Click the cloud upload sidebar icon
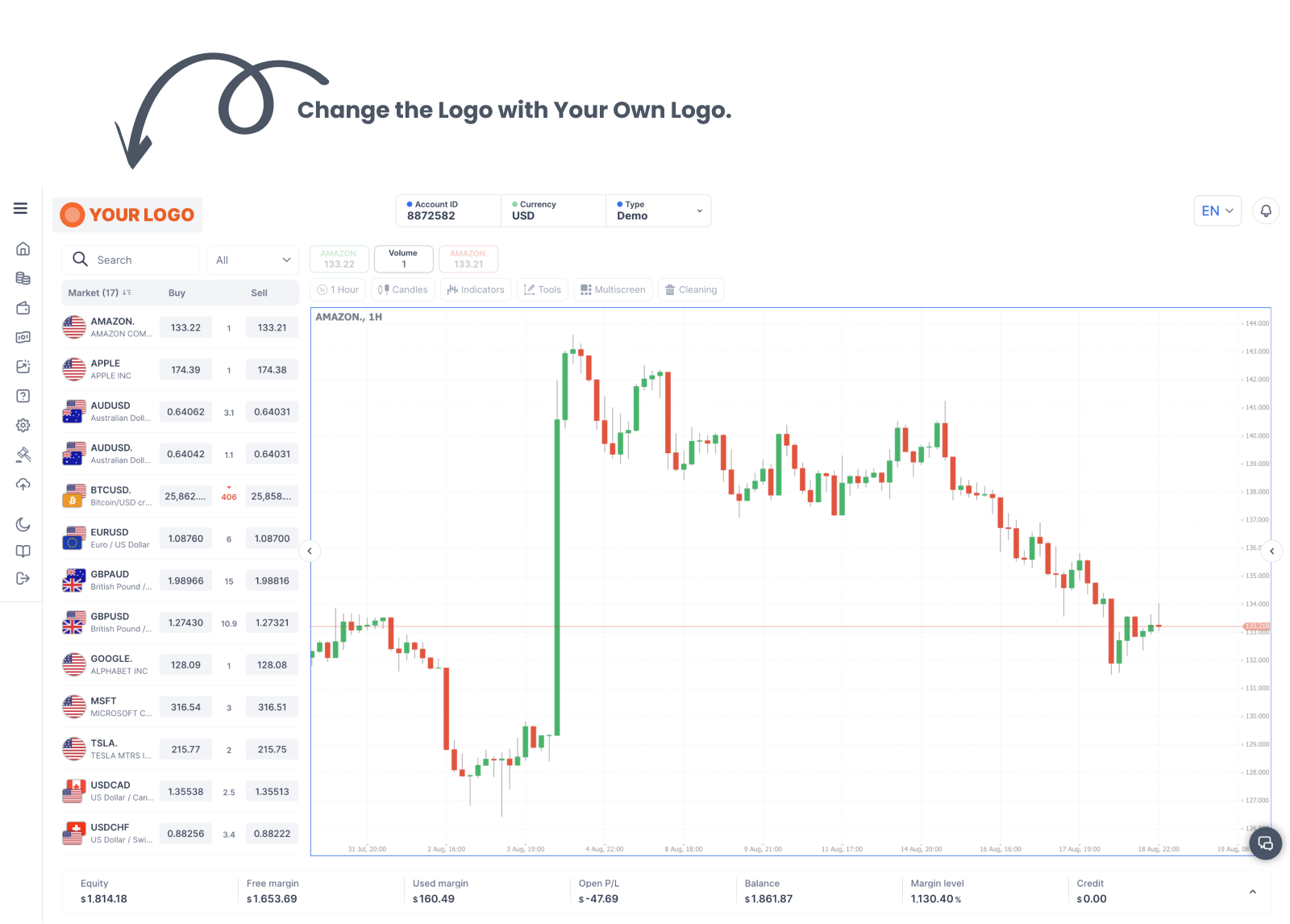Image resolution: width=1290 pixels, height=924 pixels. [23, 485]
